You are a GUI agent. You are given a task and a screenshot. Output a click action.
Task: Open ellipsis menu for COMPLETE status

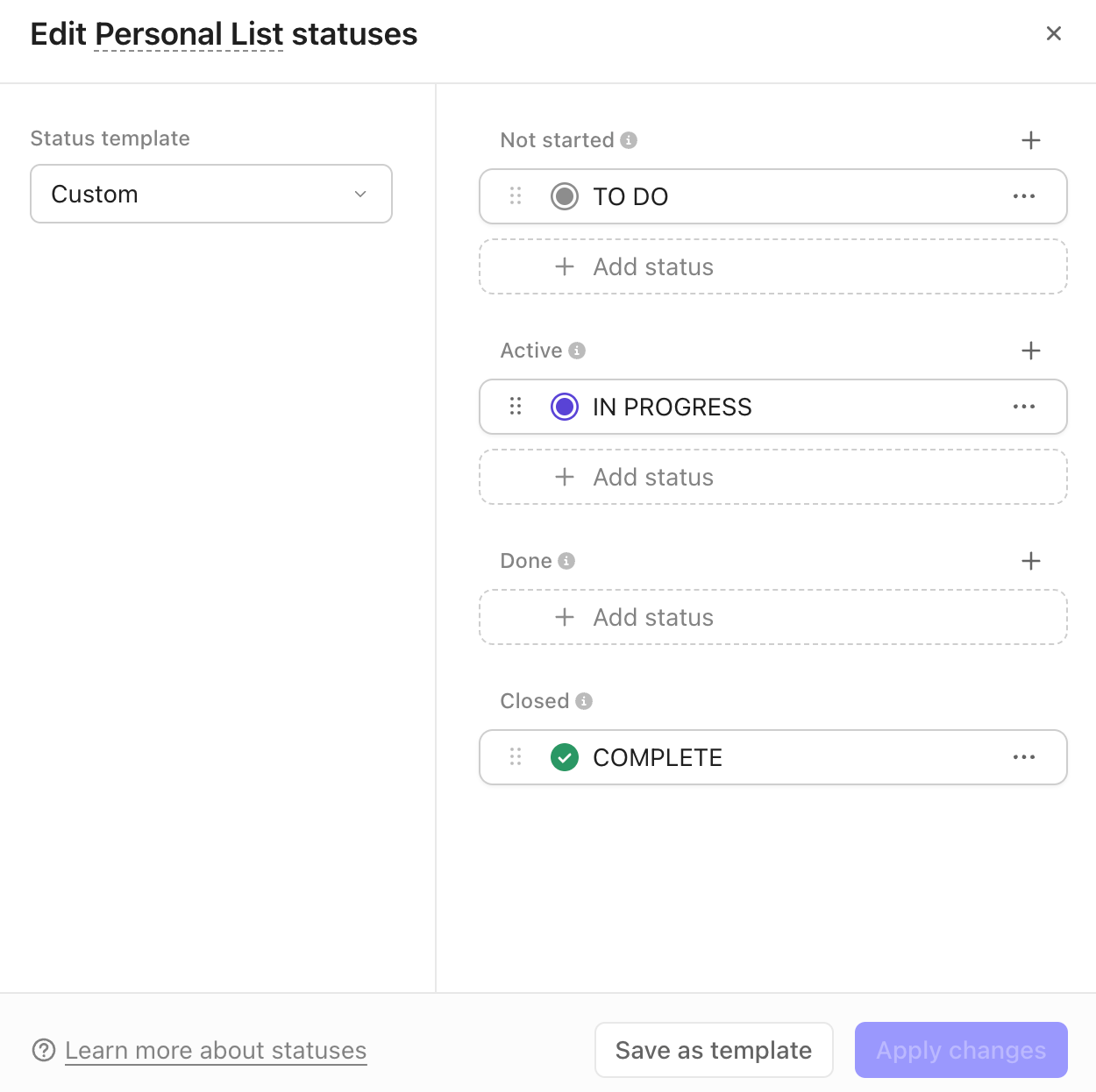tap(1024, 757)
